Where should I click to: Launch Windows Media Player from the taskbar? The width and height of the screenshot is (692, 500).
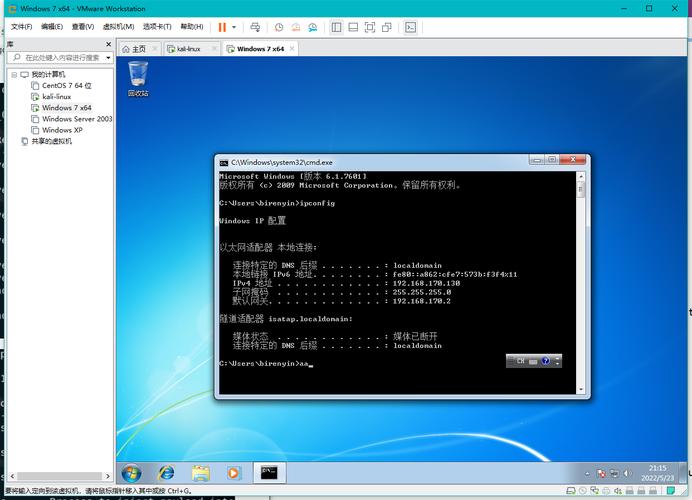point(234,472)
